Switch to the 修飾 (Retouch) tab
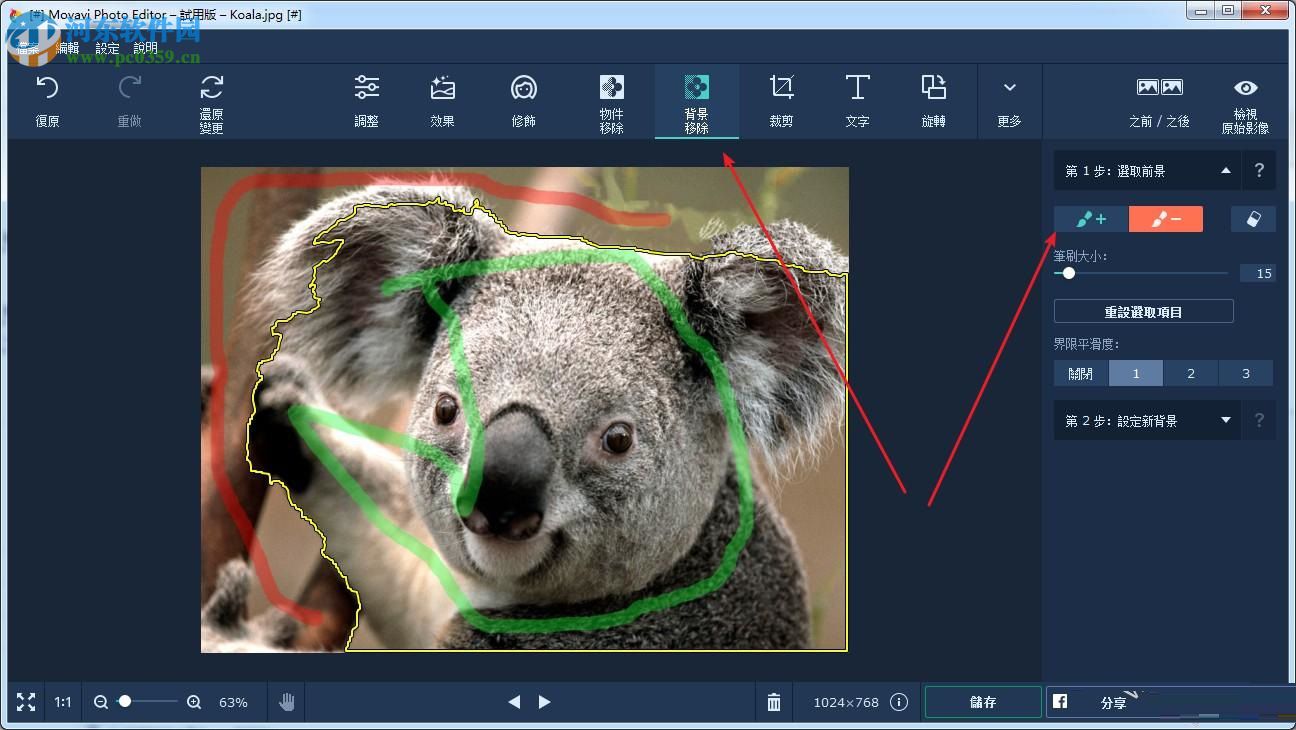Screen dimensions: 1296x730 pos(523,101)
